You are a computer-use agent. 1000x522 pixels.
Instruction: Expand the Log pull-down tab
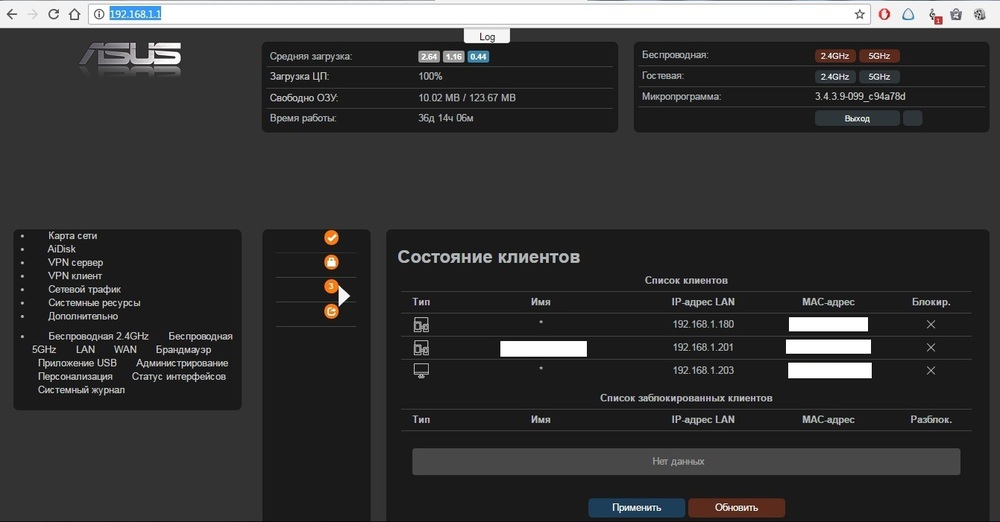(487, 36)
